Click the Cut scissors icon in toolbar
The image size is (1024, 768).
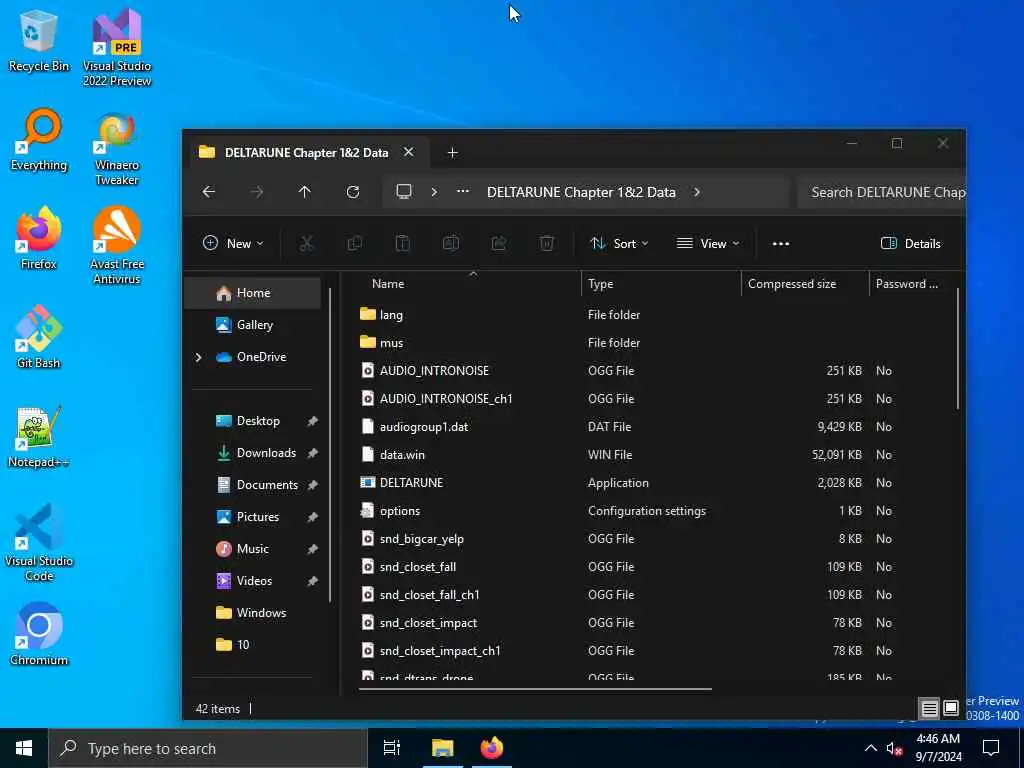coord(306,244)
